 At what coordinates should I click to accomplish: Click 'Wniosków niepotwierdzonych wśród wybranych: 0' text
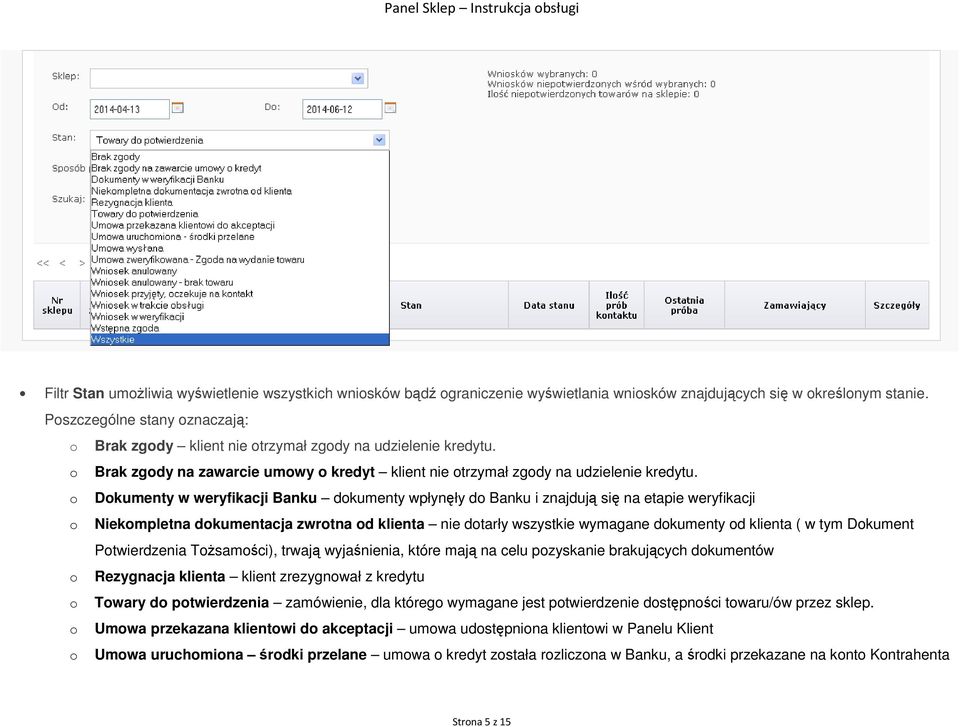(601, 84)
